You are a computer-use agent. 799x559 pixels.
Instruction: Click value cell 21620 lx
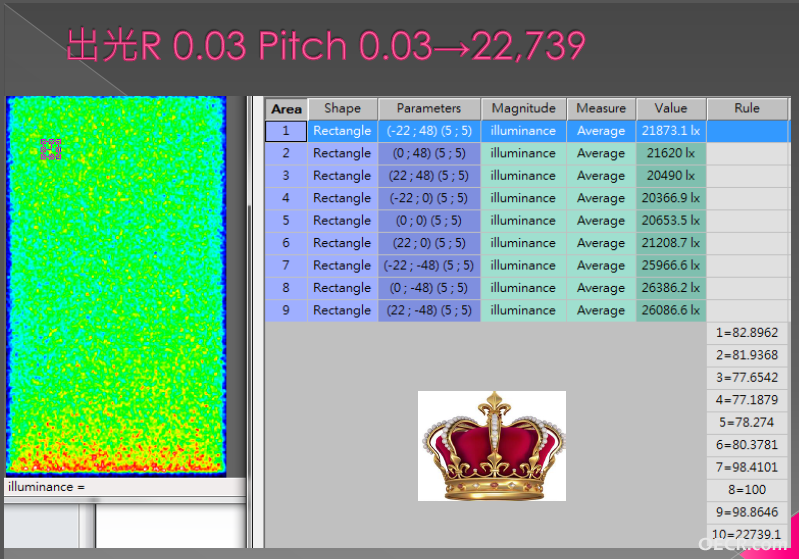point(671,153)
